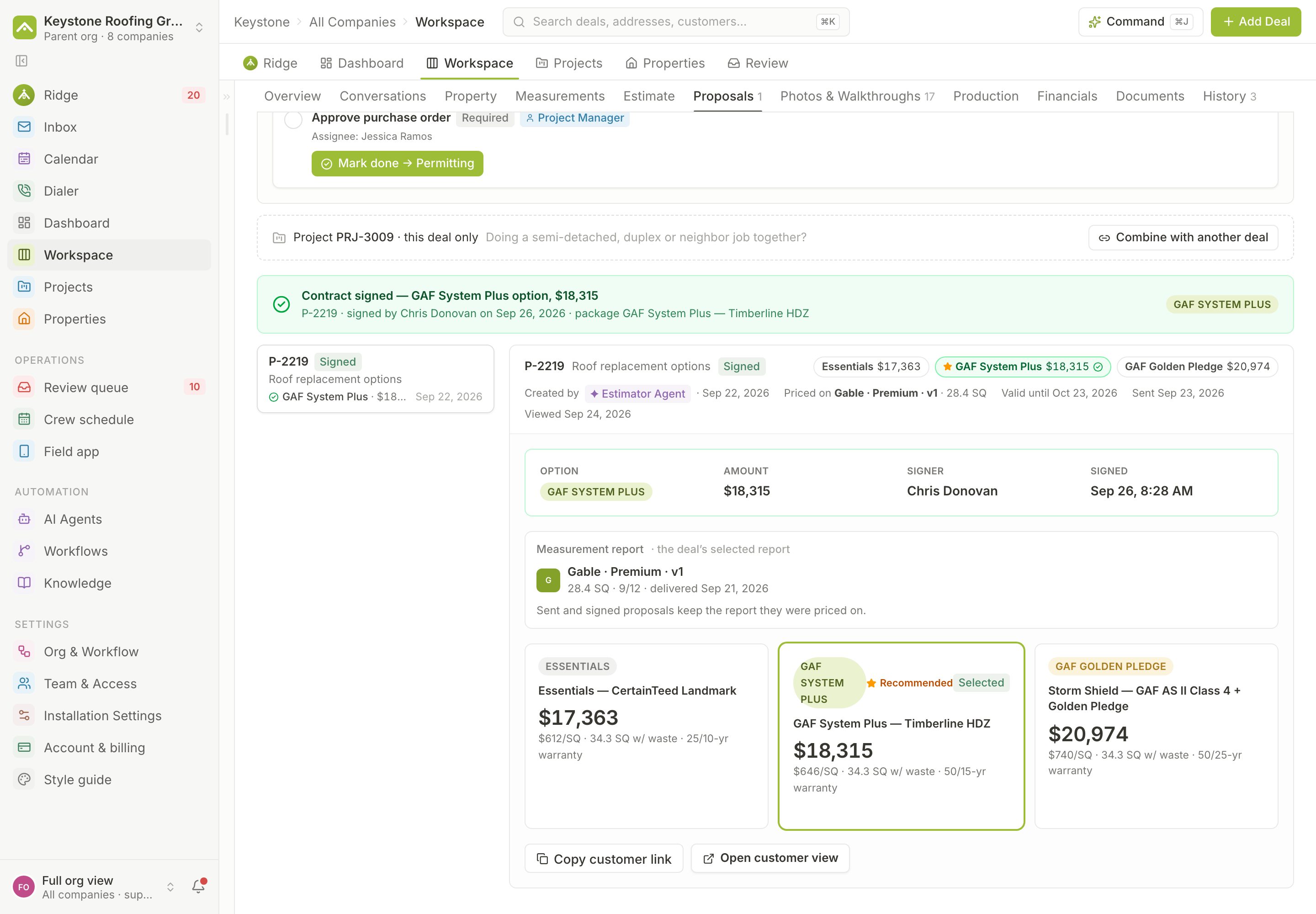
Task: Open Inbox from the sidebar
Action: pyautogui.click(x=109, y=127)
